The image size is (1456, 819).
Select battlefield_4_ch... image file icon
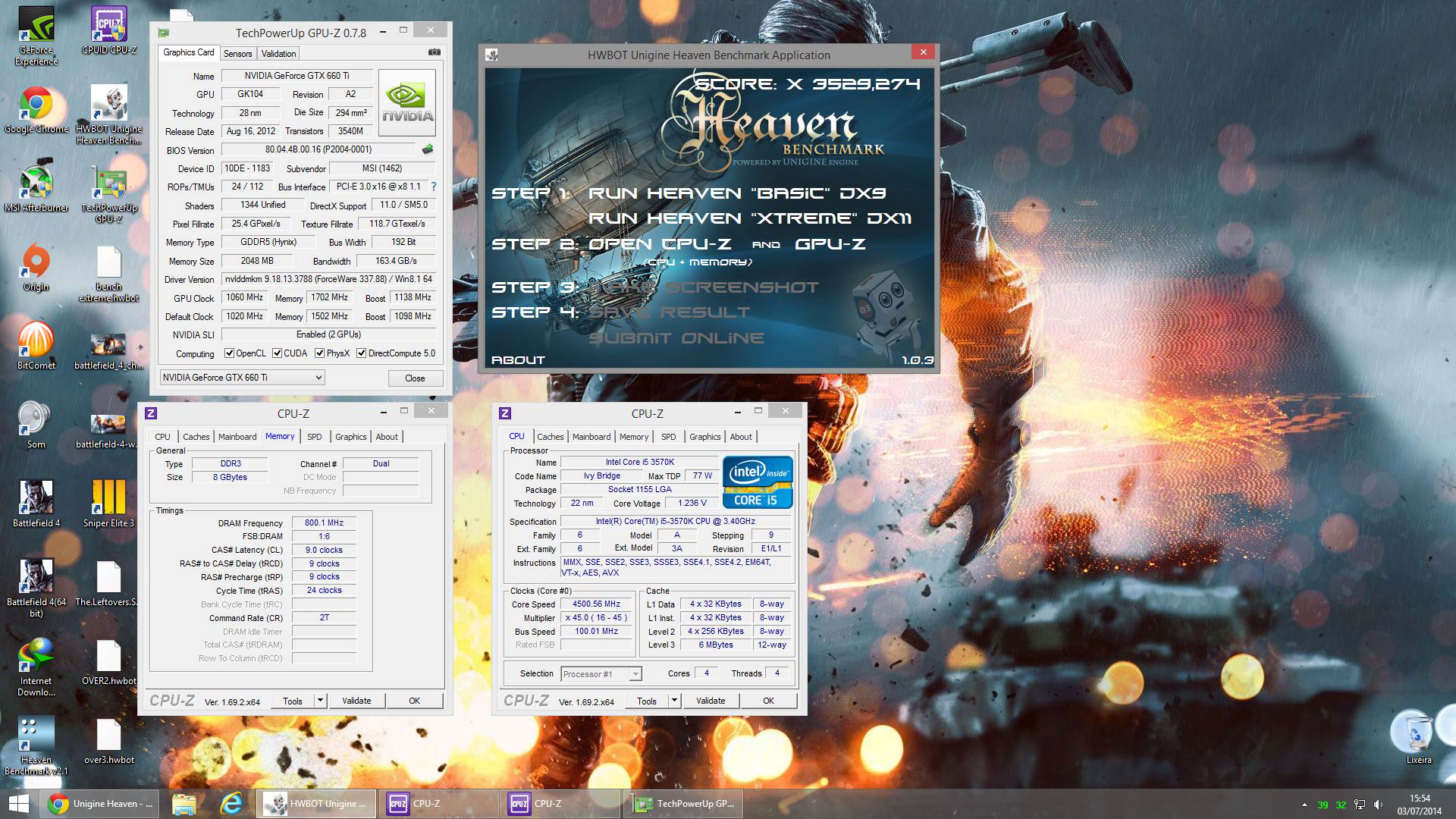[x=108, y=352]
